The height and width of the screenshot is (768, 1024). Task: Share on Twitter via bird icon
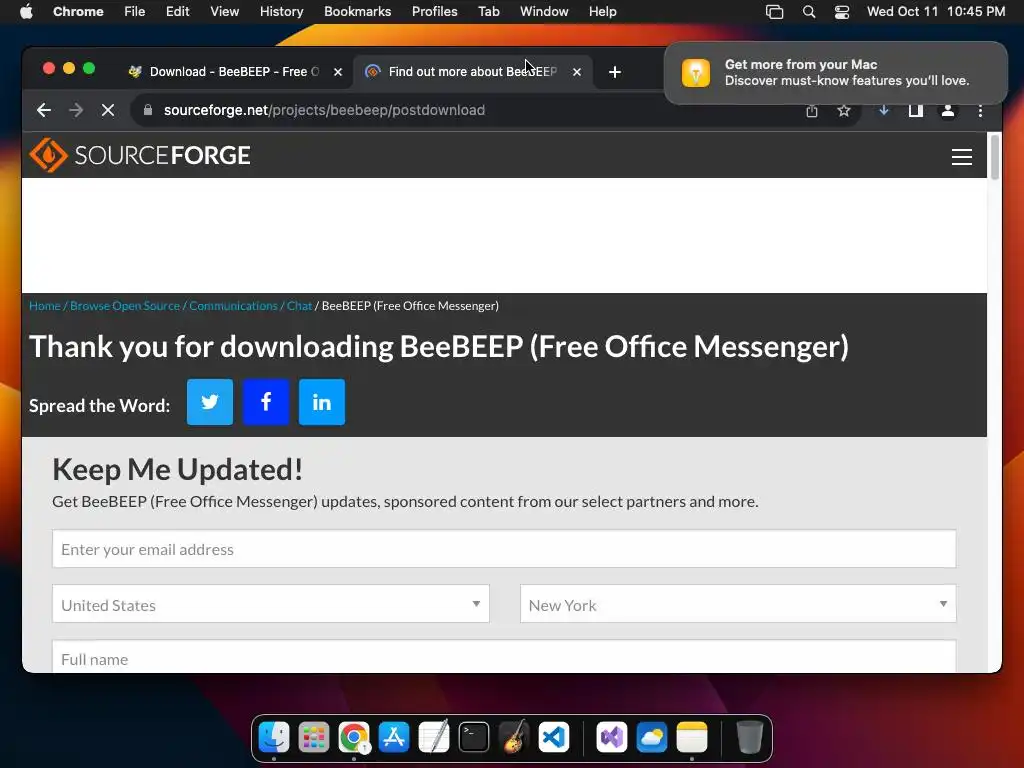pyautogui.click(x=210, y=402)
